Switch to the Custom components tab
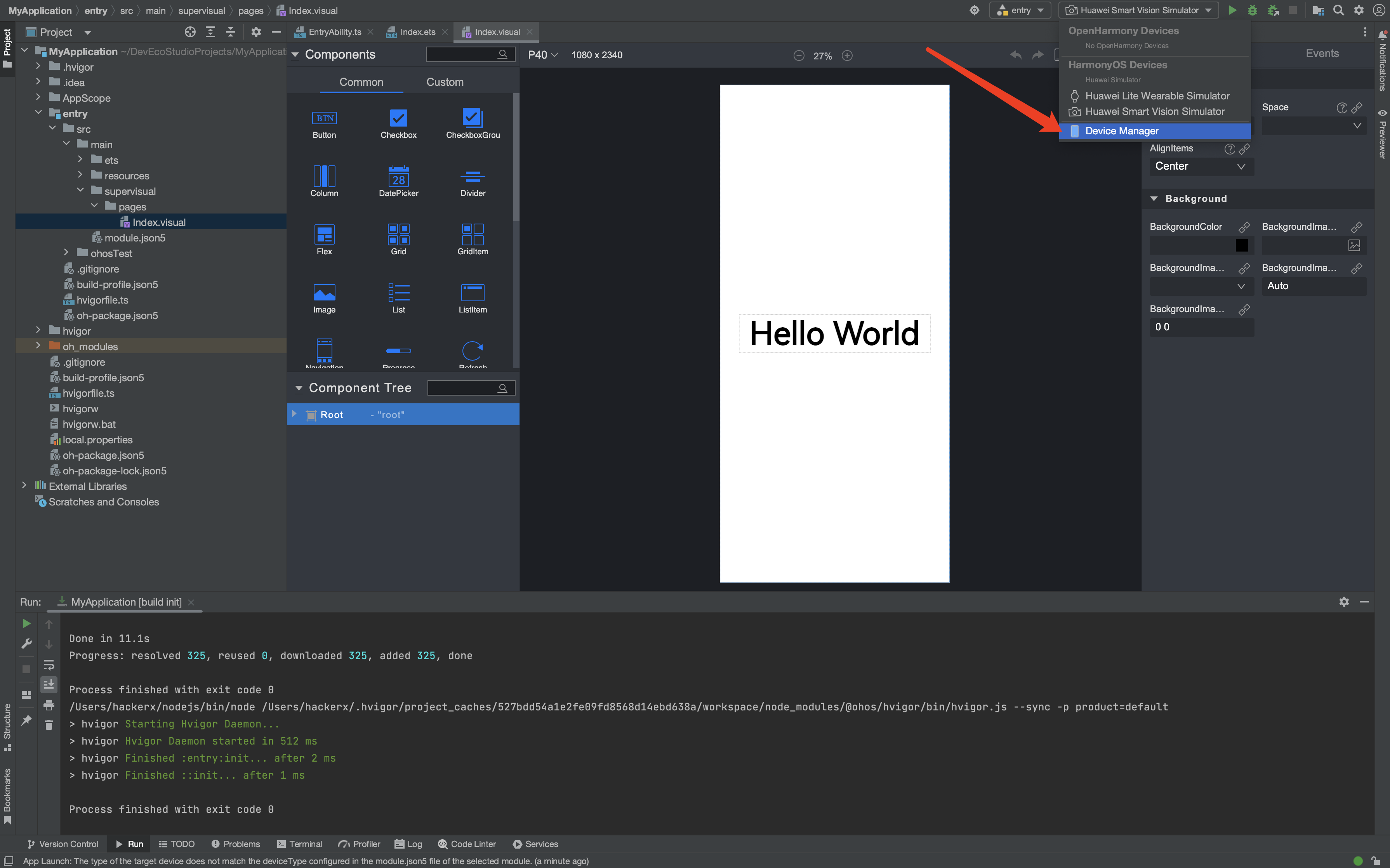This screenshot has height=868, width=1390. (445, 82)
